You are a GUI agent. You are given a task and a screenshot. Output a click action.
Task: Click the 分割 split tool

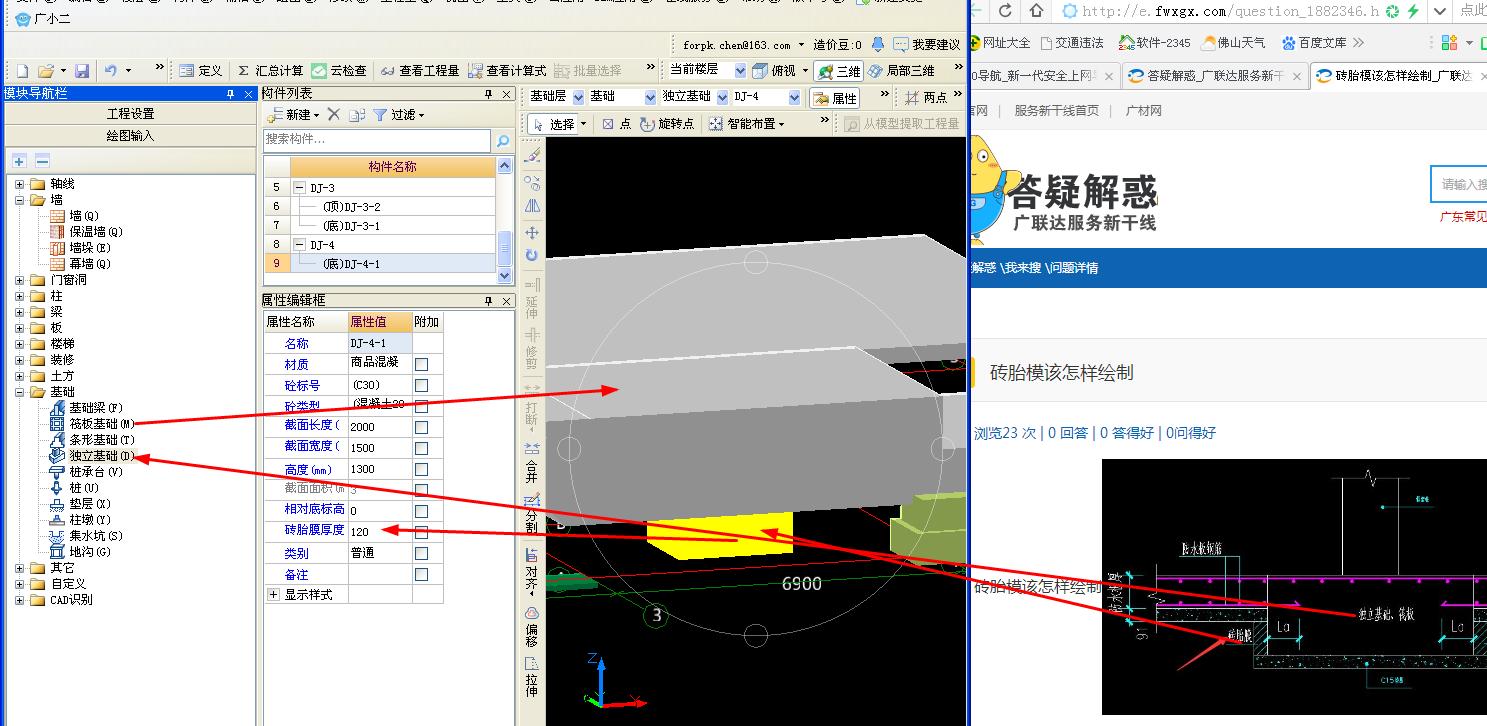tap(532, 513)
